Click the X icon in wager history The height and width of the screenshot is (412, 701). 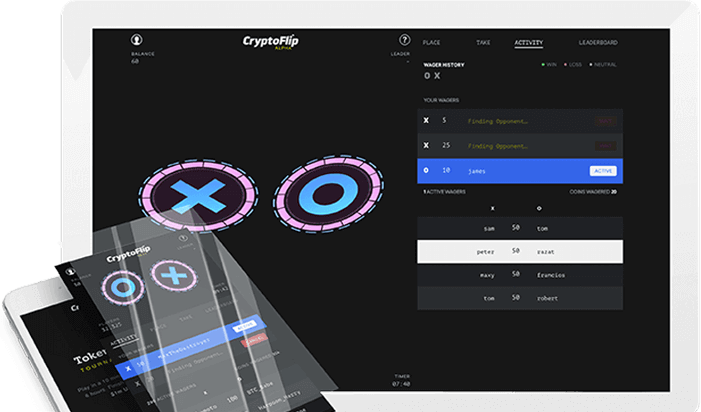click(437, 76)
